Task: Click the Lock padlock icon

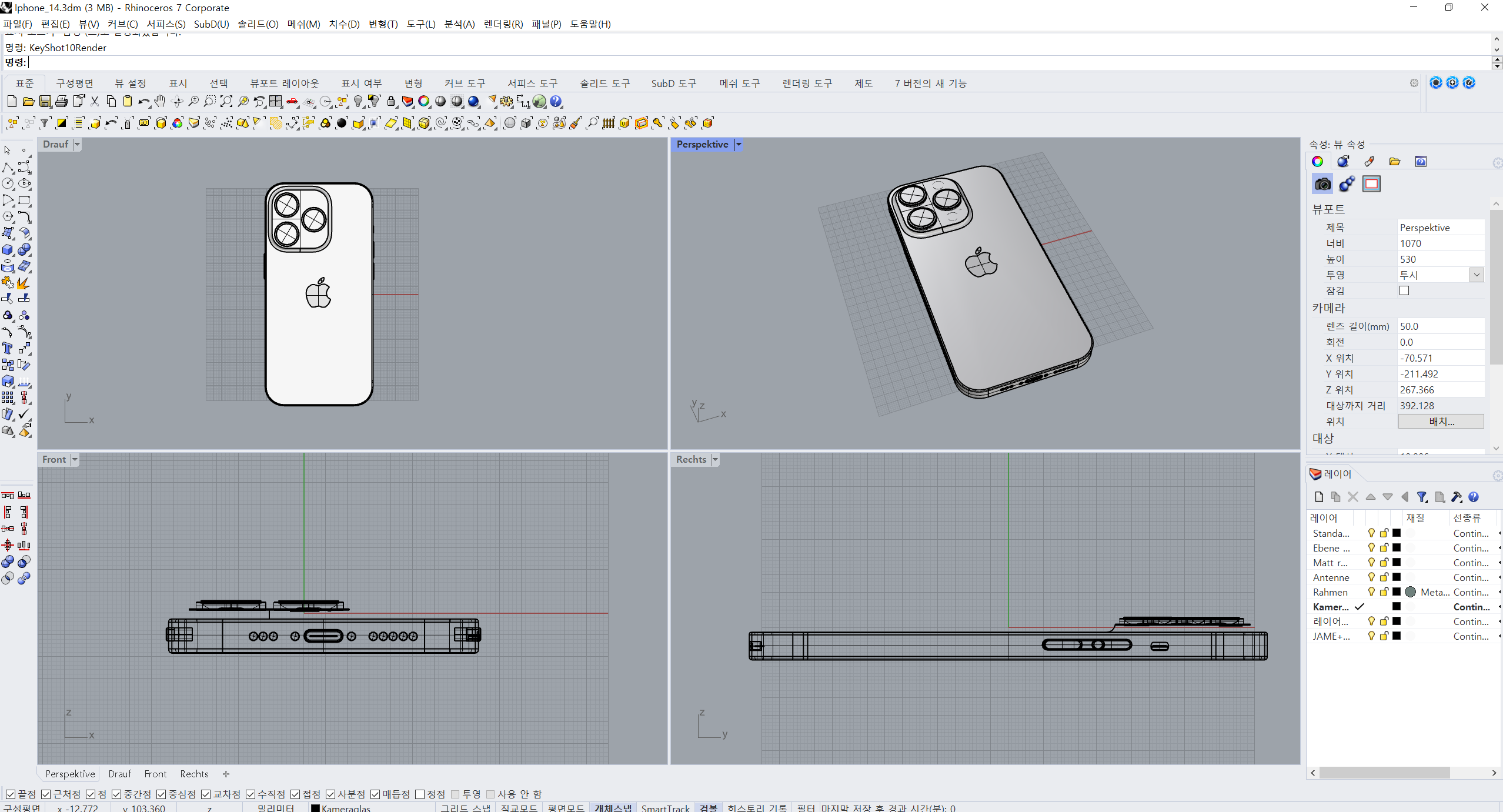Action: [x=391, y=102]
